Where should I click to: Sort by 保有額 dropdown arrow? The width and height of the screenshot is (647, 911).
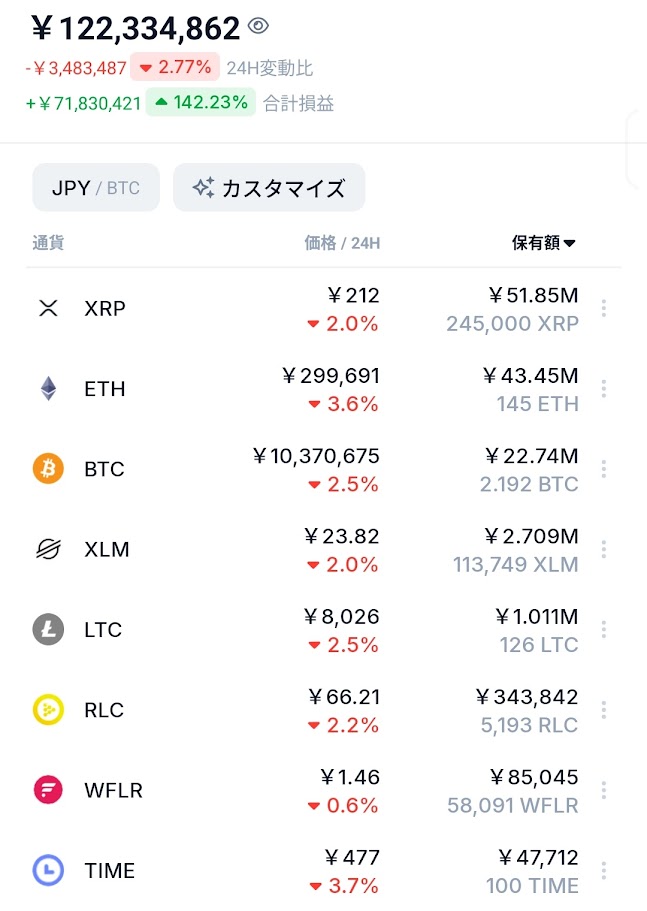[x=570, y=243]
